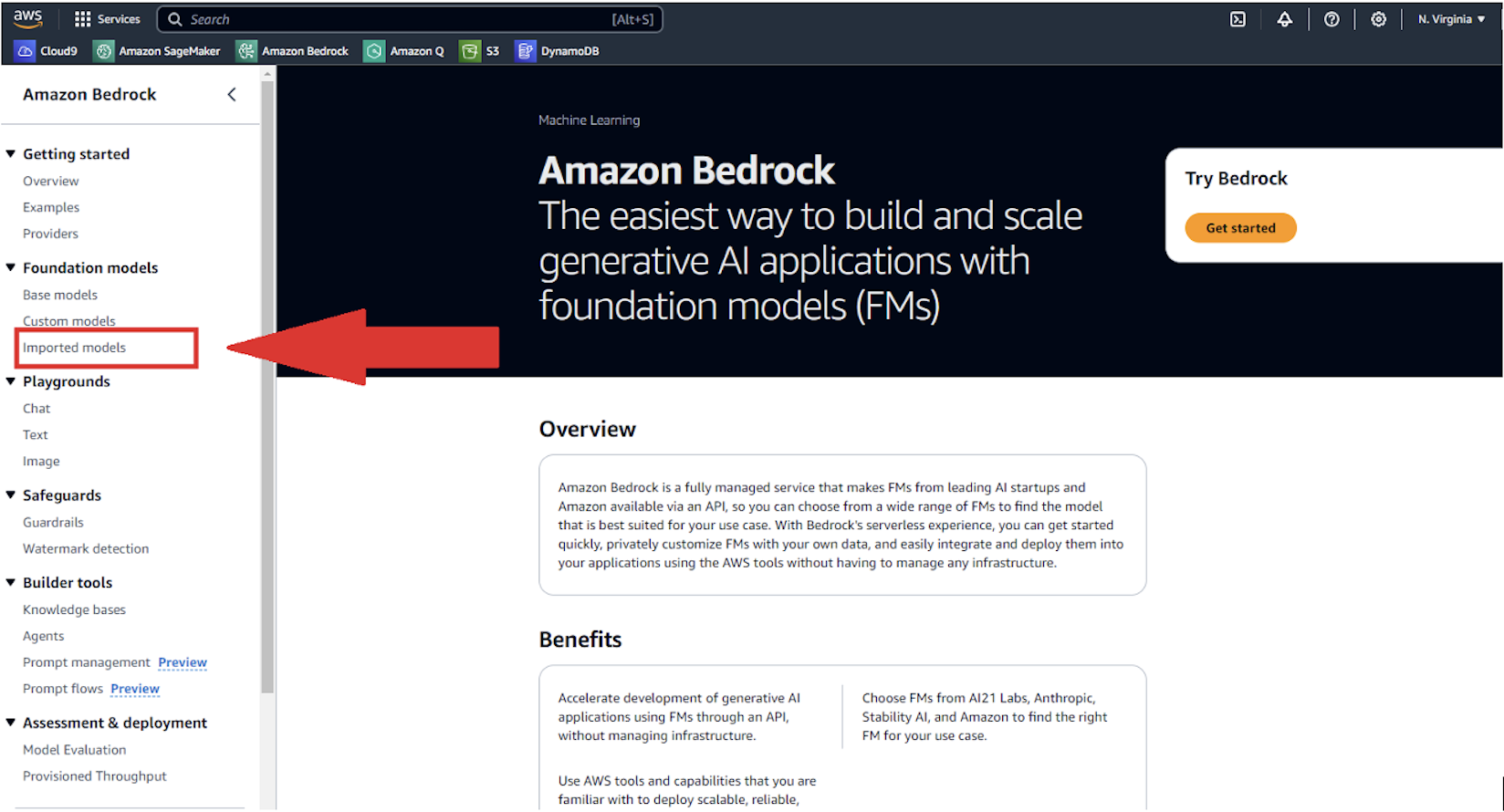This screenshot has width=1504, height=812.
Task: Open the Cloud9 shortcut
Action: pos(47,51)
